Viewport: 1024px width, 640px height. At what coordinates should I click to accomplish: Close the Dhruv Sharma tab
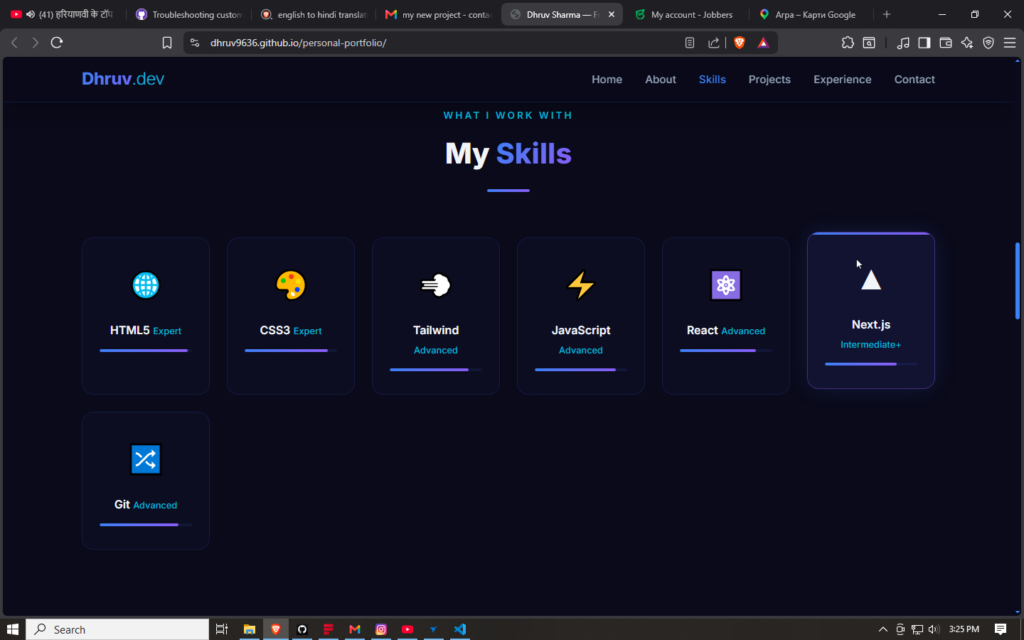pos(611,14)
